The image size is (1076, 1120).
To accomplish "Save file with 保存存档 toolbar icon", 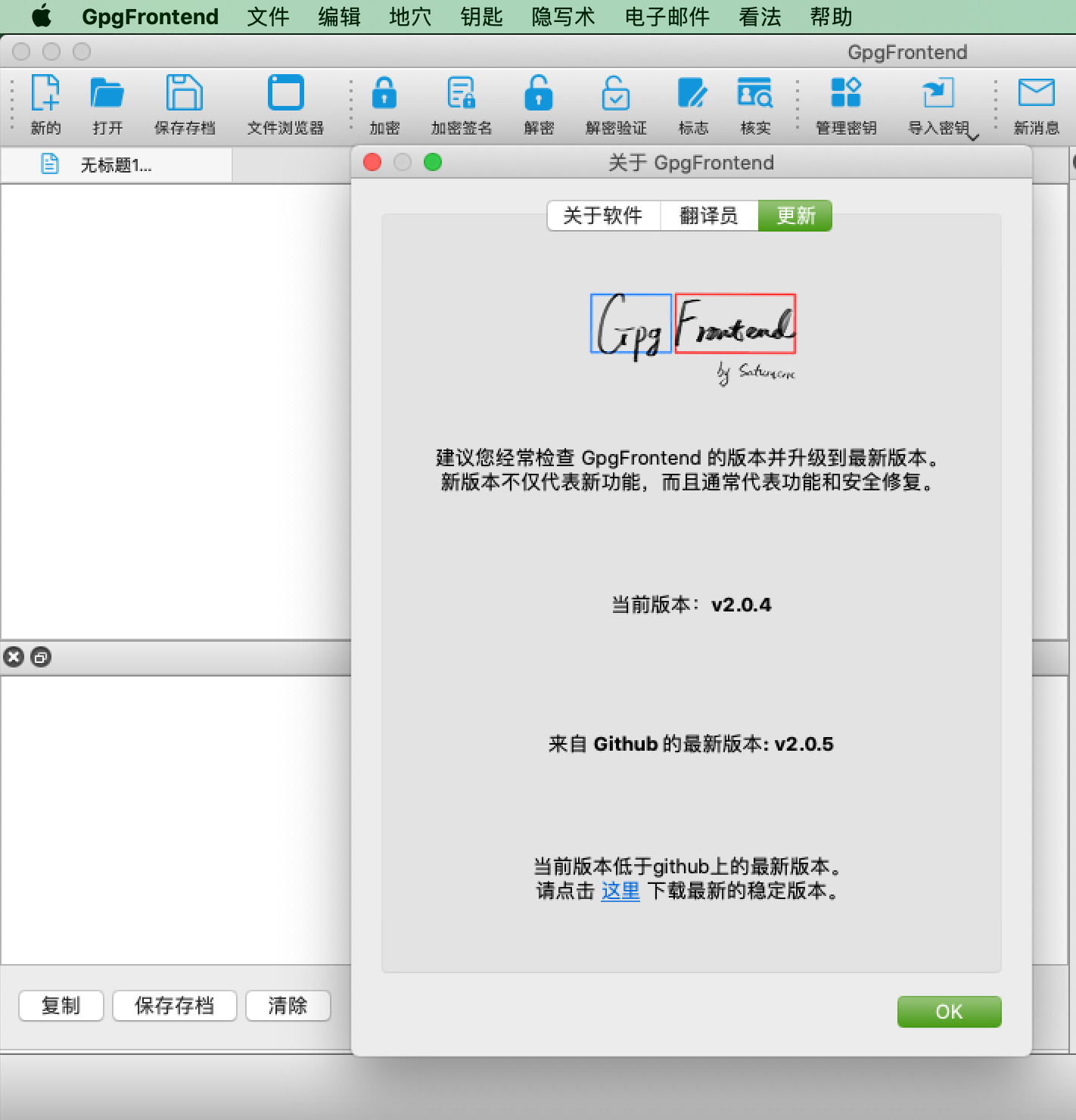I will [185, 104].
